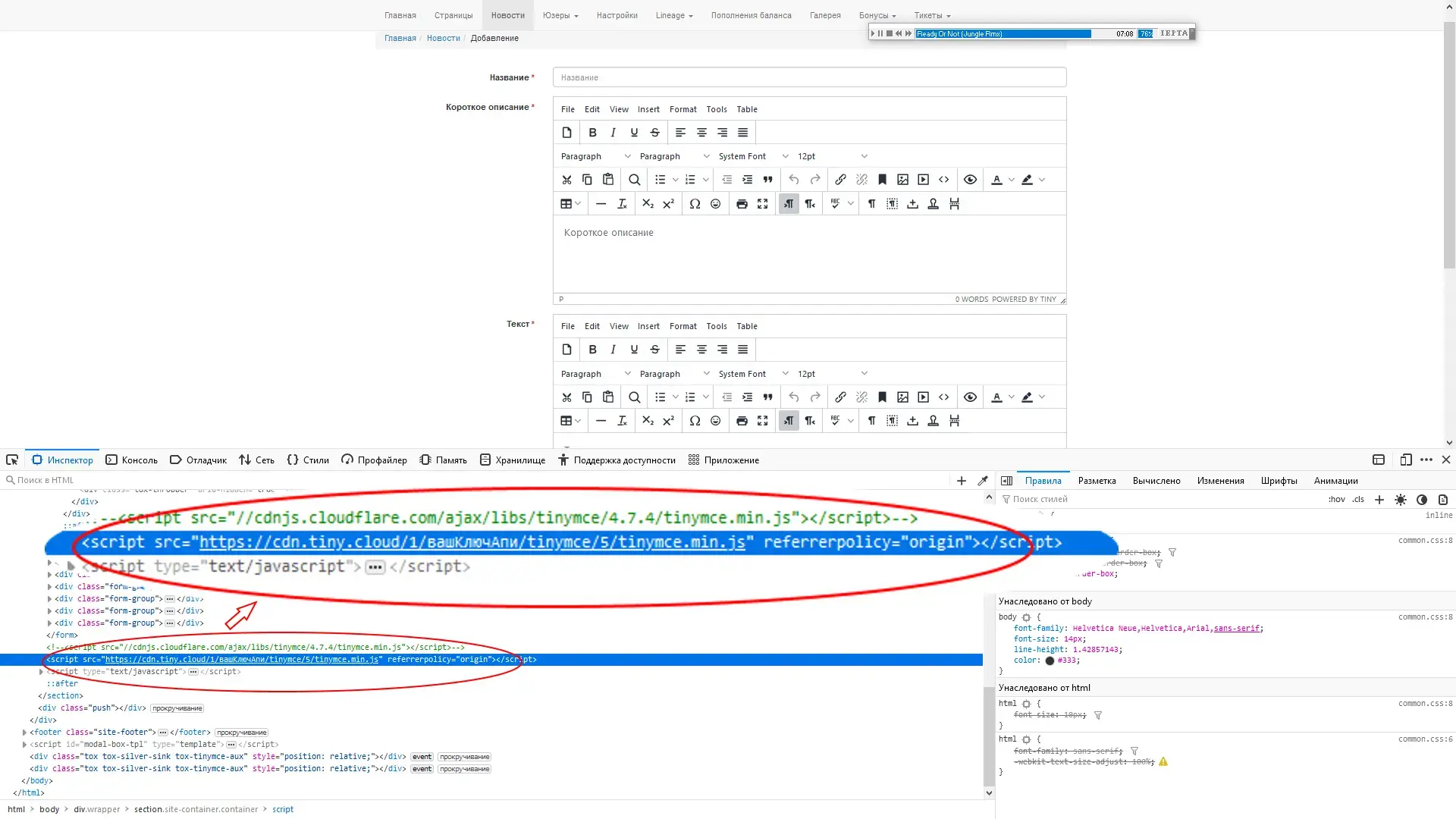Open Lineage dropdown in top navigation
This screenshot has height=819, width=1456.
click(674, 15)
